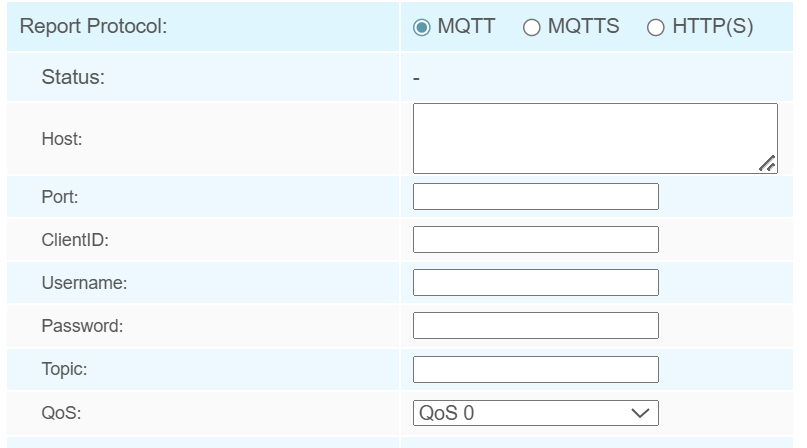The width and height of the screenshot is (807, 448).
Task: Click into the Topic field
Action: pyautogui.click(x=535, y=369)
